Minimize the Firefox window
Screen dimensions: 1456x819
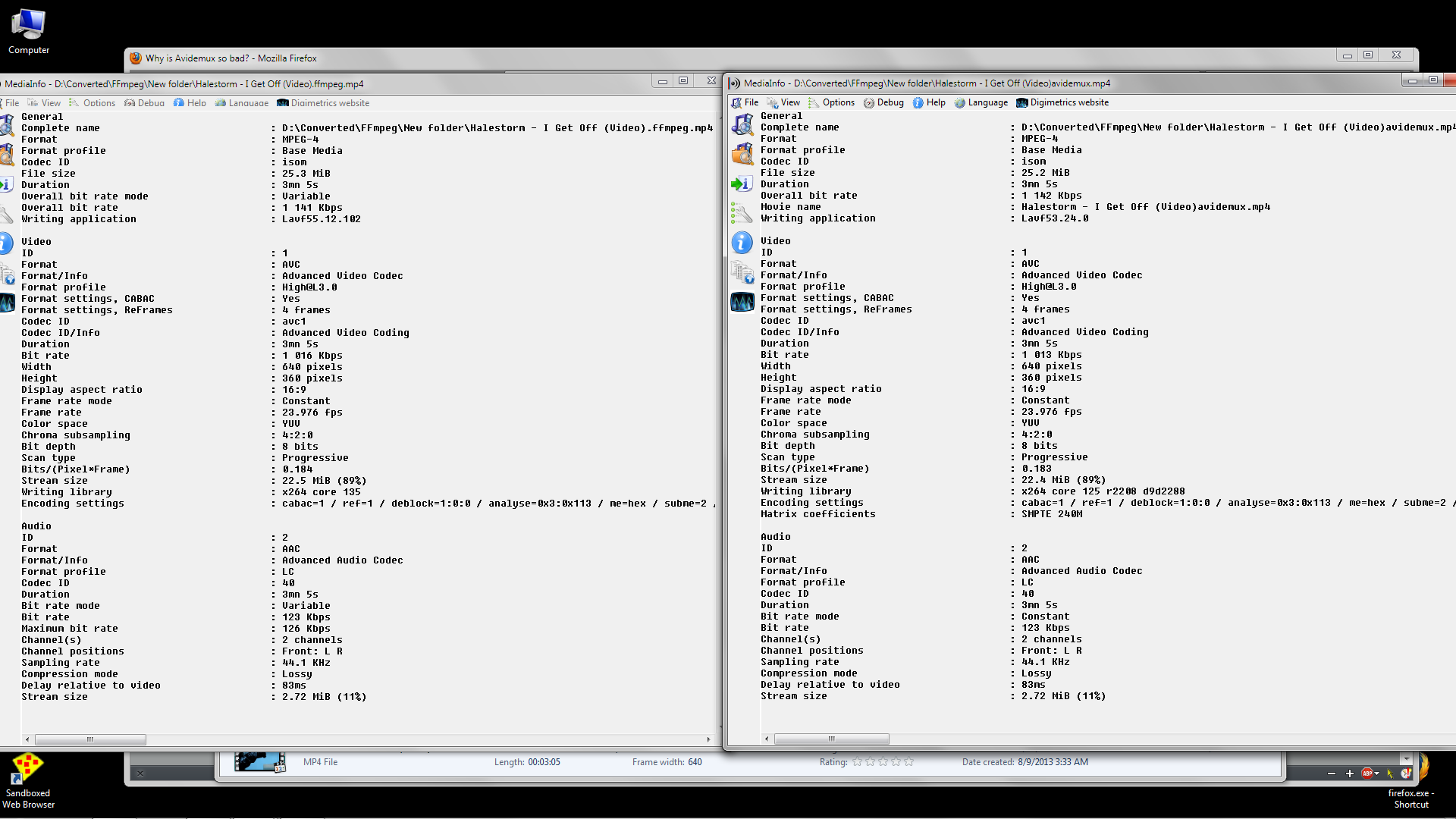(x=1348, y=55)
